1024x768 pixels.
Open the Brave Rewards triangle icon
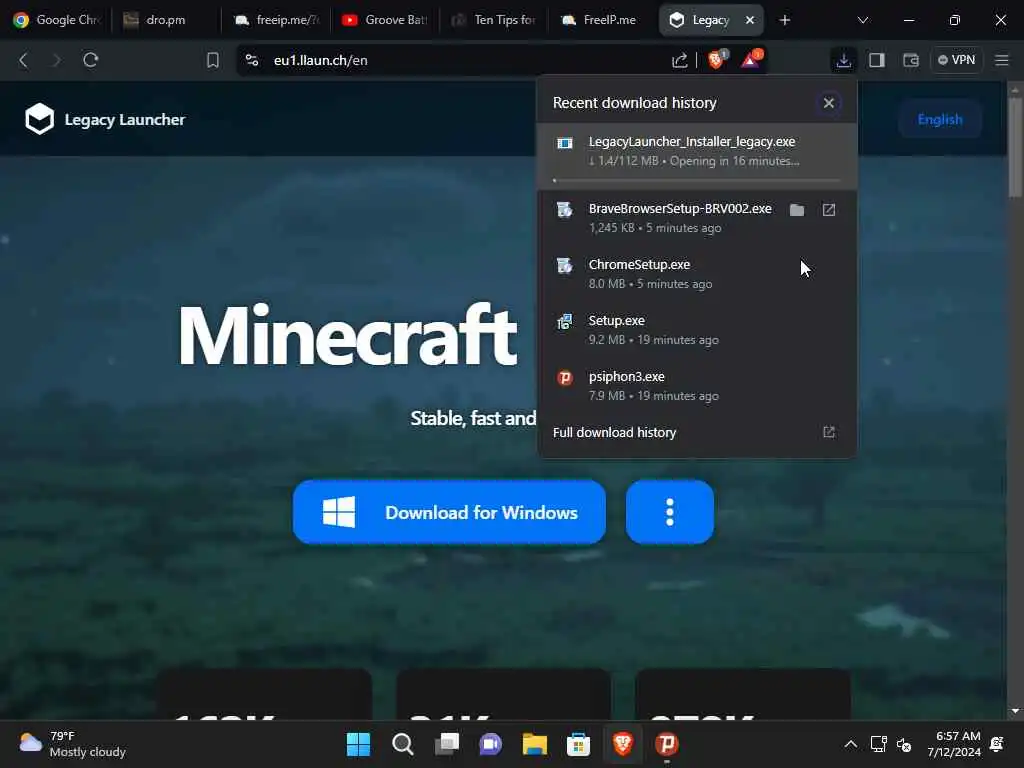point(751,60)
